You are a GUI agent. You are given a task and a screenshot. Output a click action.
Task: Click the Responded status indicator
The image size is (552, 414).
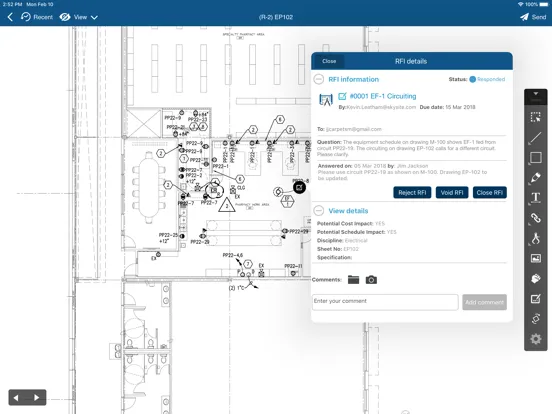(x=487, y=79)
